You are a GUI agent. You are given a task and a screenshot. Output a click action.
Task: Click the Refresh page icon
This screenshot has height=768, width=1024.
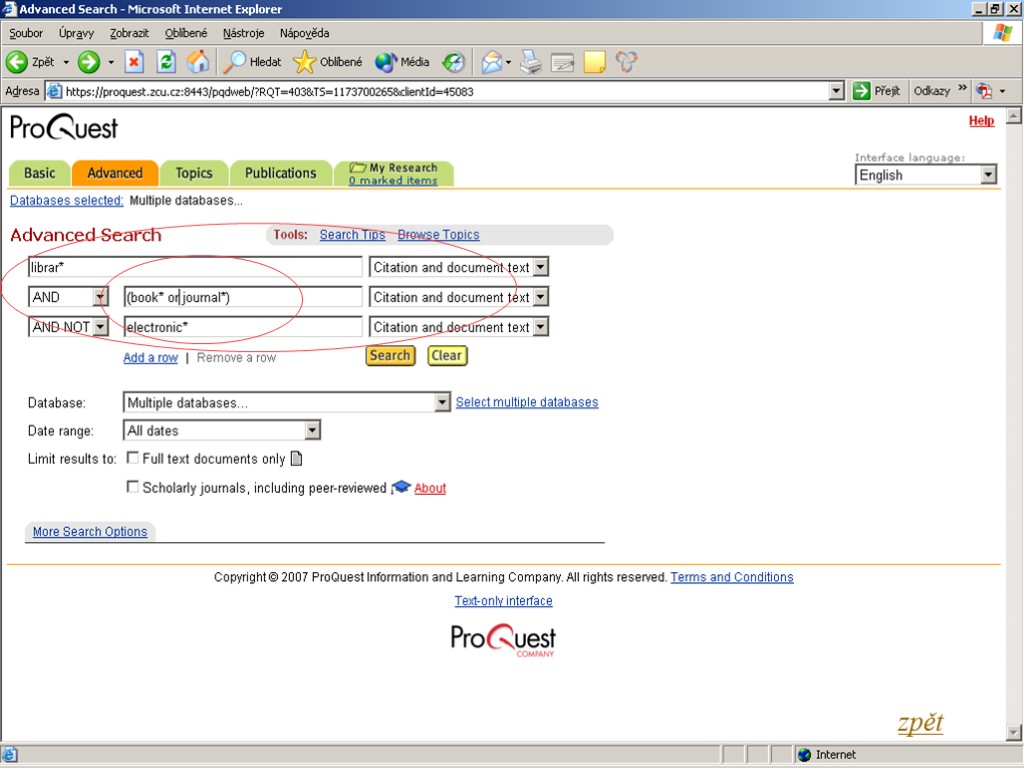(167, 62)
